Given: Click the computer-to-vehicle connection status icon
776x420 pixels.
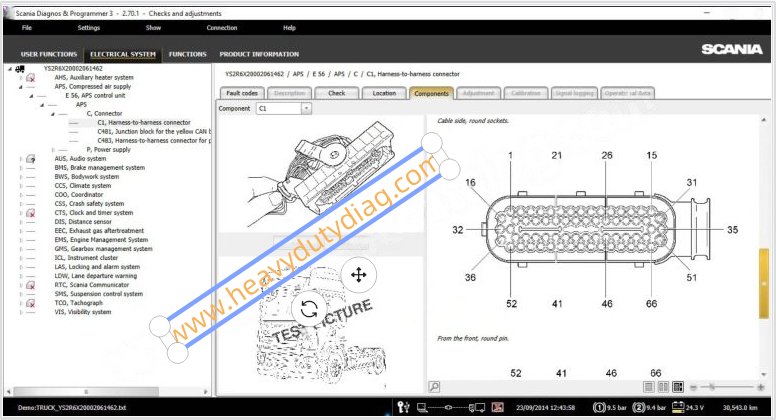Looking at the screenshot, I should coord(451,408).
